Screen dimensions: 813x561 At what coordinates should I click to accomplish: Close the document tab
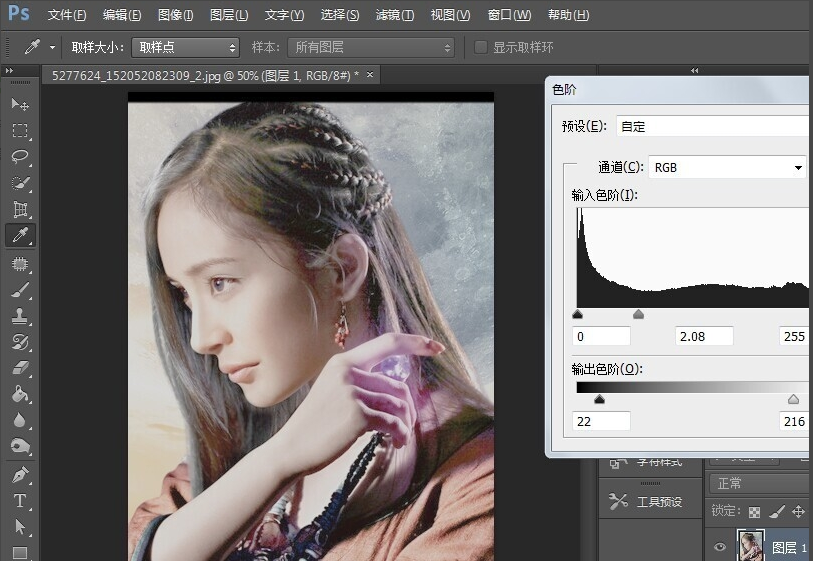click(370, 75)
